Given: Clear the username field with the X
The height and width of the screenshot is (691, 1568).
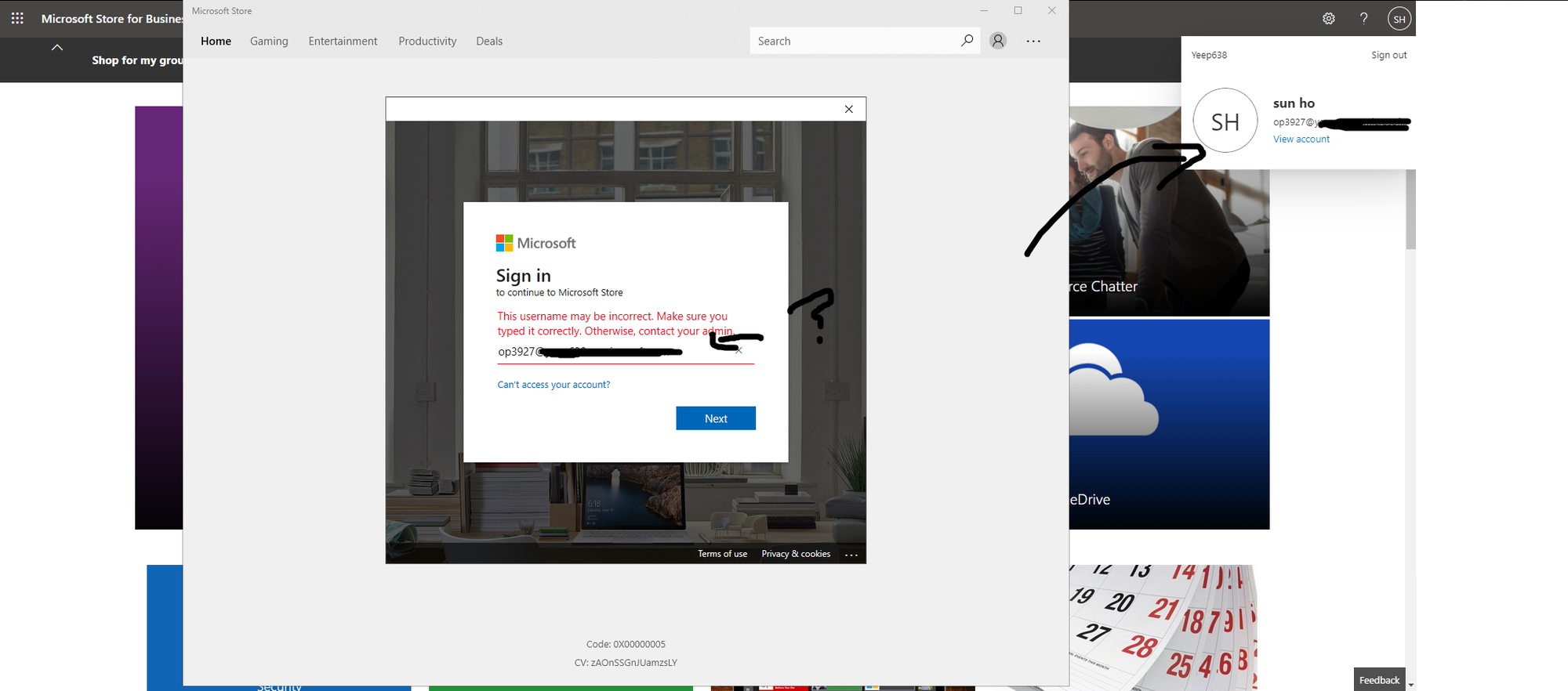Looking at the screenshot, I should click(x=739, y=351).
